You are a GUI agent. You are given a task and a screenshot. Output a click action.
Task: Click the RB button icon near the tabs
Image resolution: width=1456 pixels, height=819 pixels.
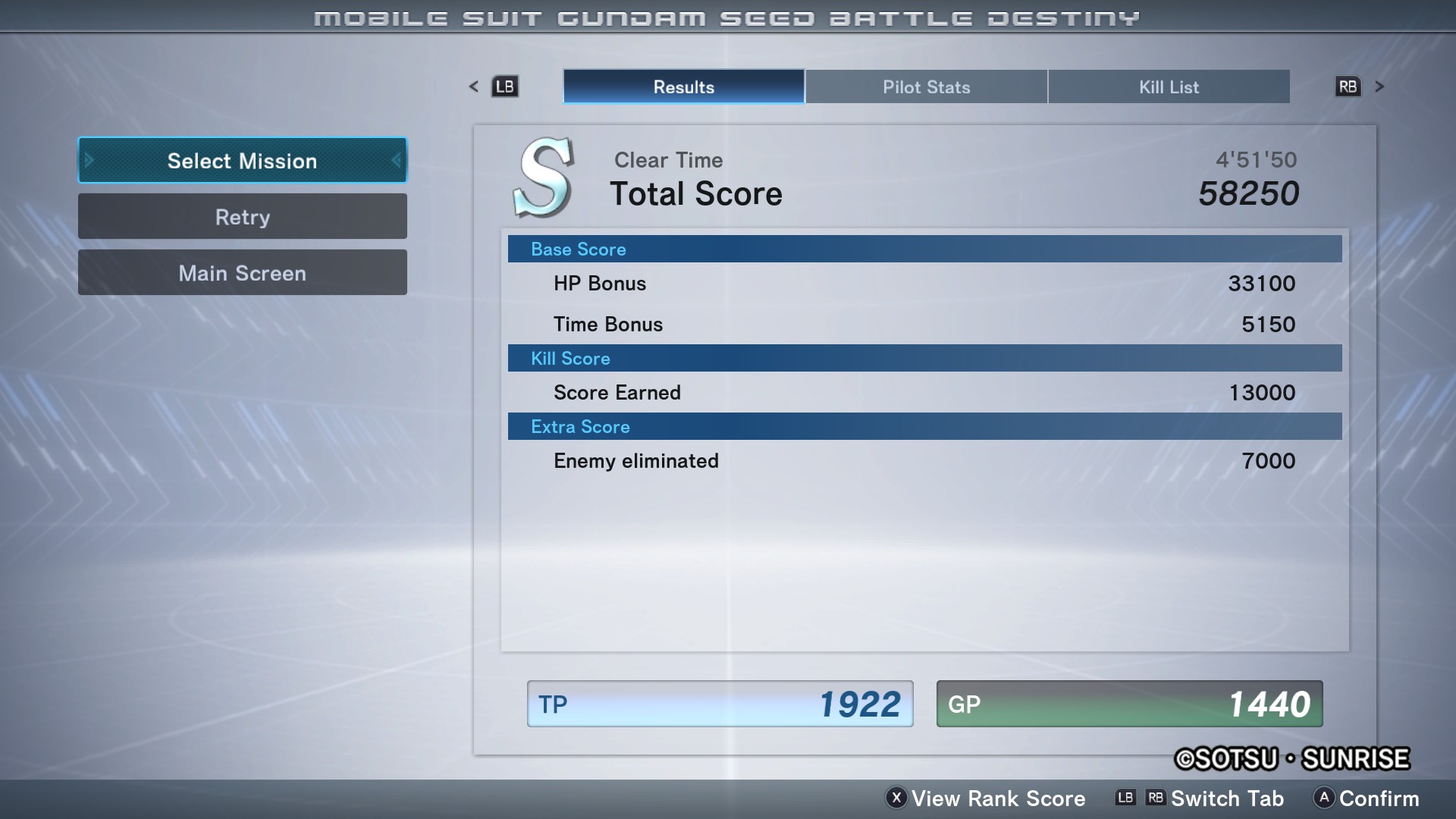1348,86
